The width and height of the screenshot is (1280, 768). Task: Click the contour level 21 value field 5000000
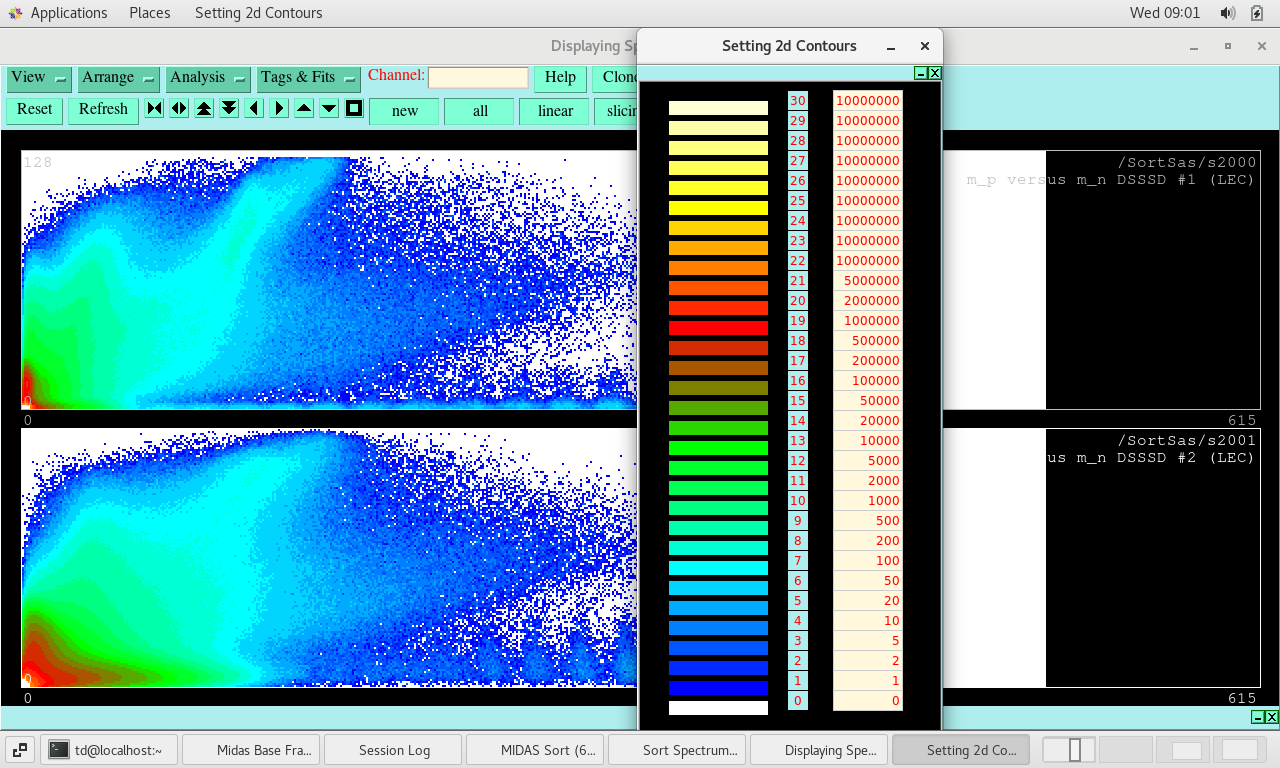coord(868,281)
